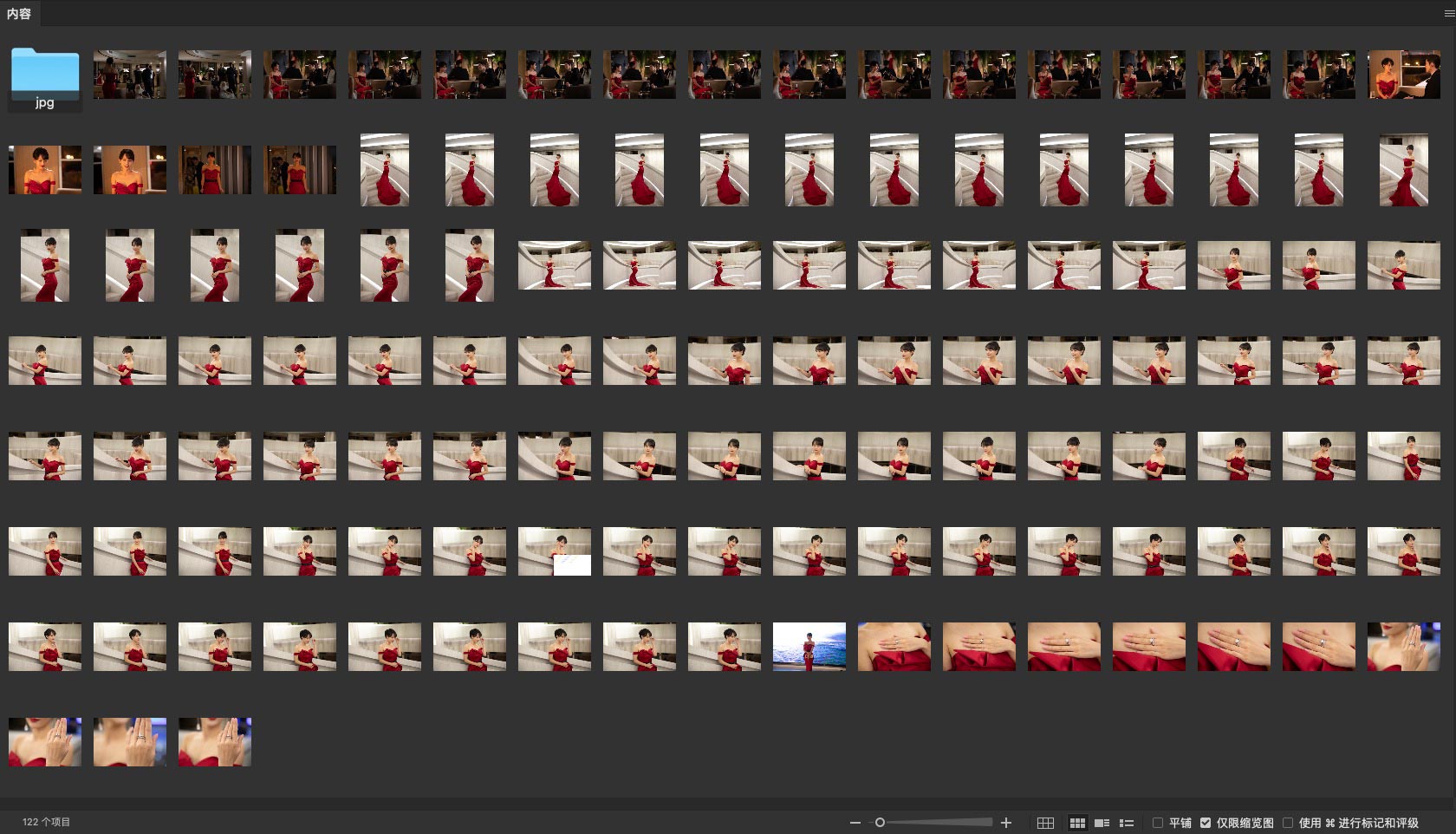The width and height of the screenshot is (1456, 834).
Task: Switch to thumbnail view mode
Action: (x=1077, y=823)
